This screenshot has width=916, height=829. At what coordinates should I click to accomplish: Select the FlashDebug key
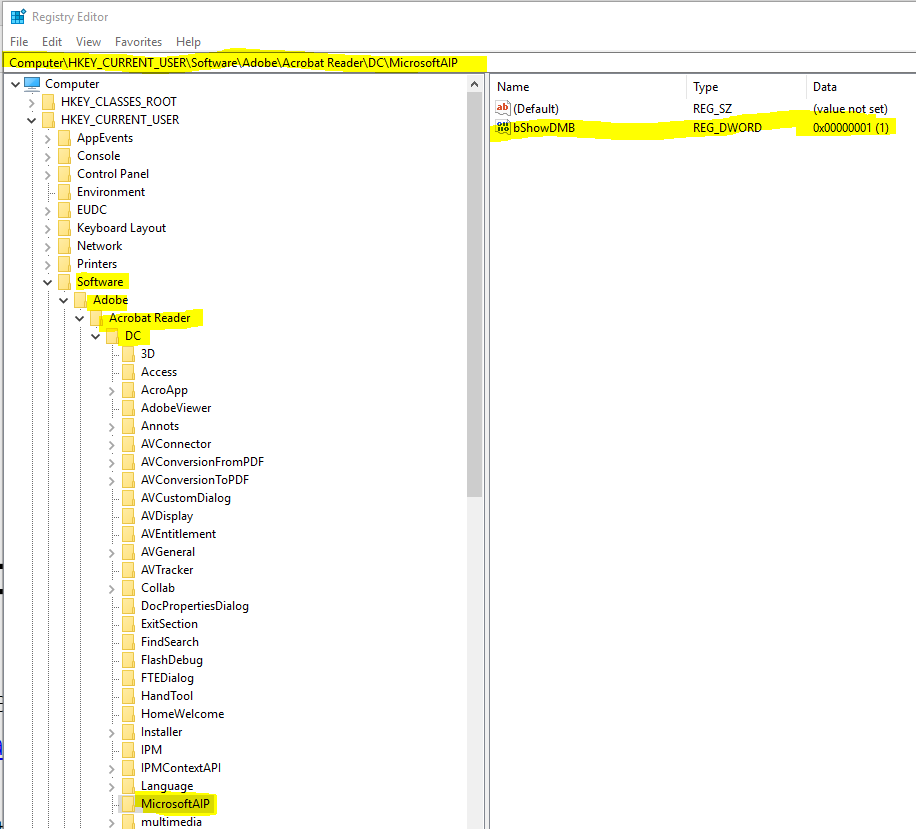coord(172,660)
